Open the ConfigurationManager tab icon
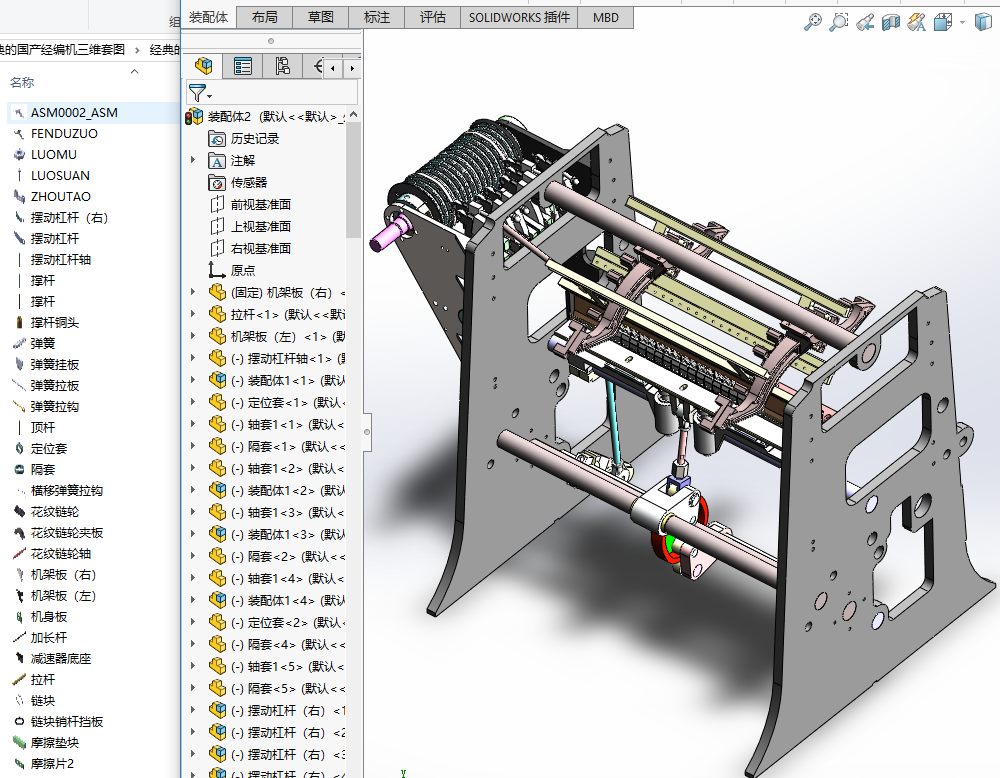 [283, 66]
